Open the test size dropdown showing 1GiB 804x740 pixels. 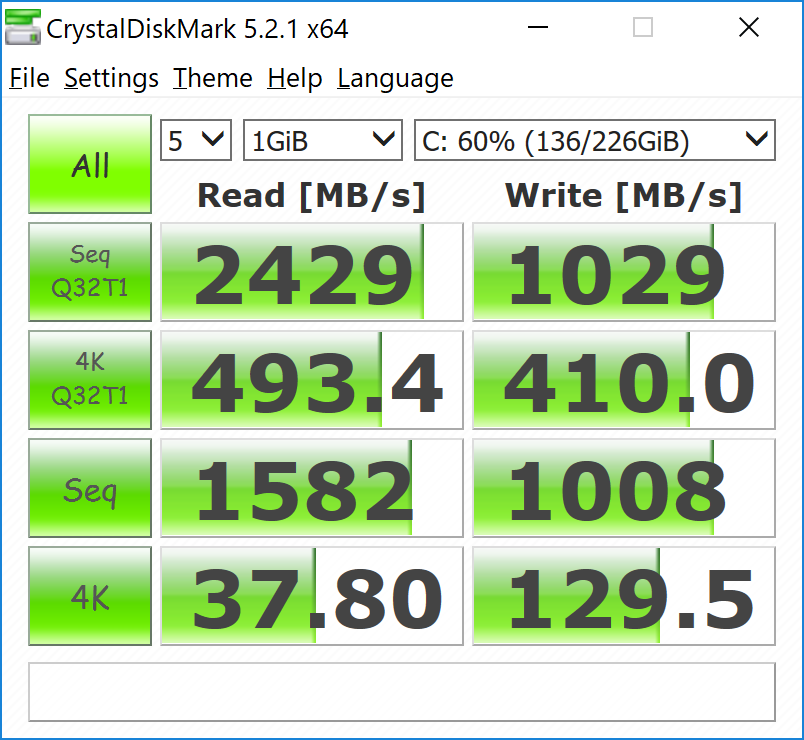click(x=323, y=140)
